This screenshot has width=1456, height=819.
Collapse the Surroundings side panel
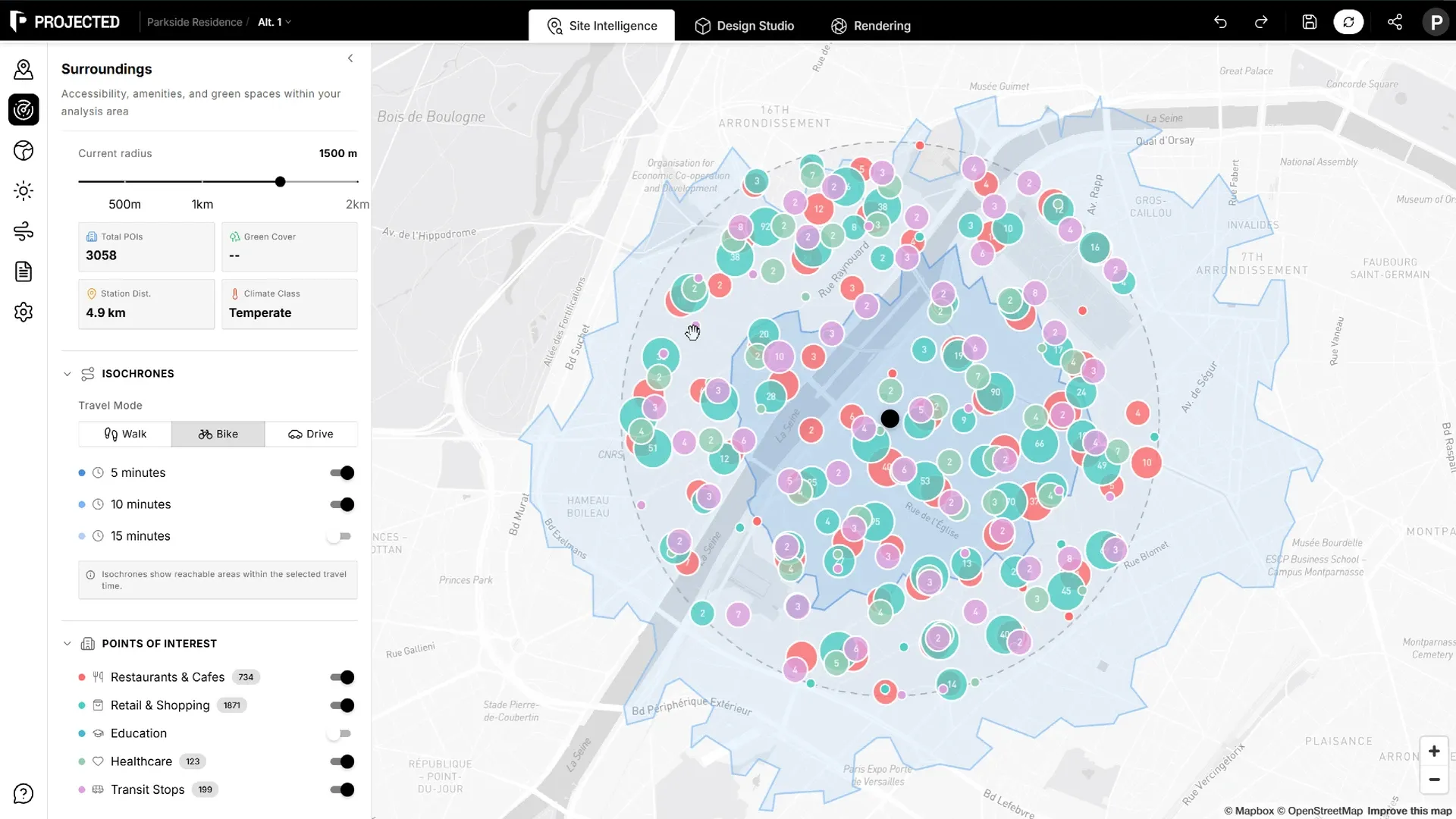[x=350, y=58]
